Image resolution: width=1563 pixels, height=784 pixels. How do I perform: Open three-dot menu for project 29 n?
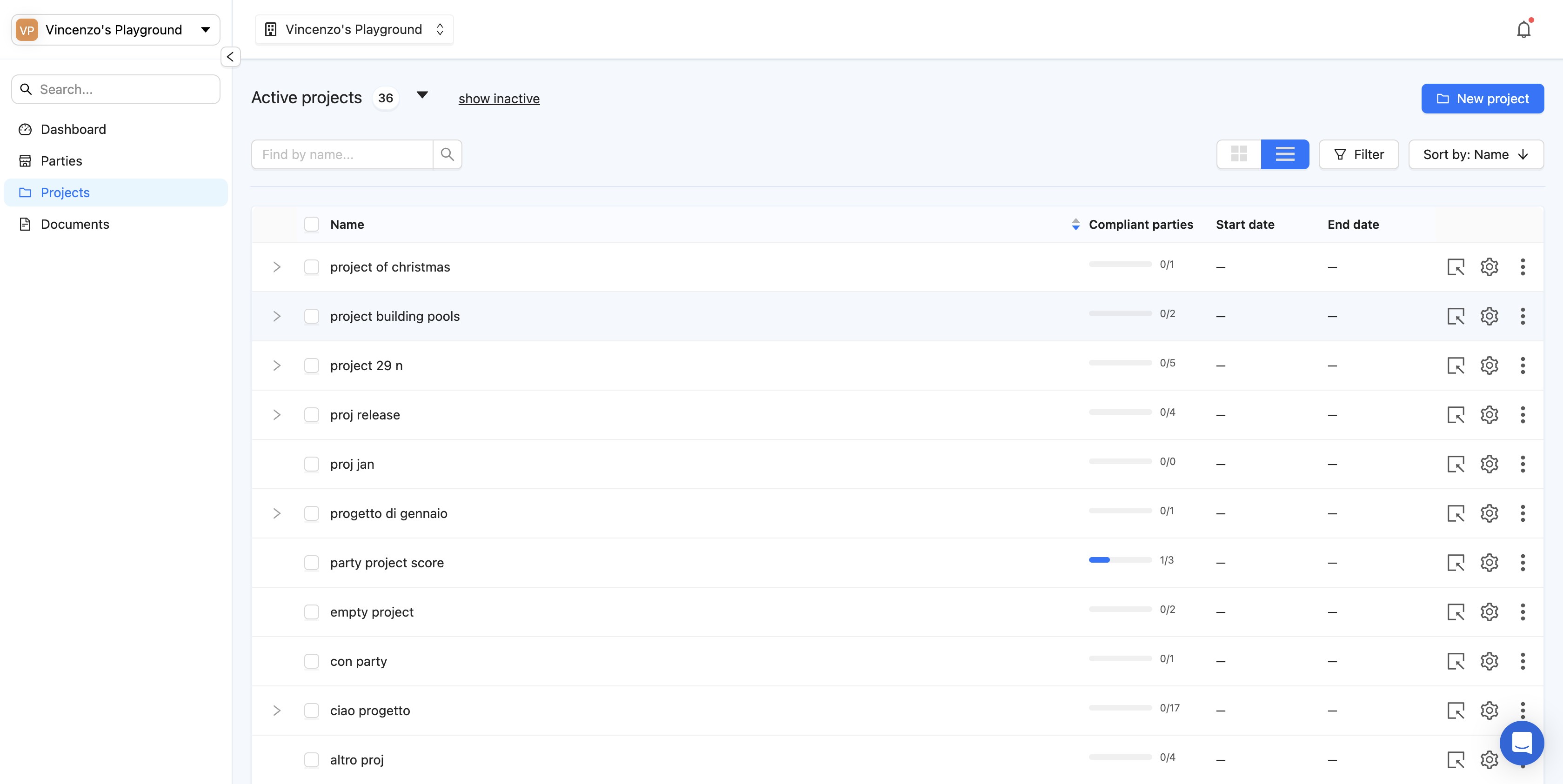pos(1523,365)
